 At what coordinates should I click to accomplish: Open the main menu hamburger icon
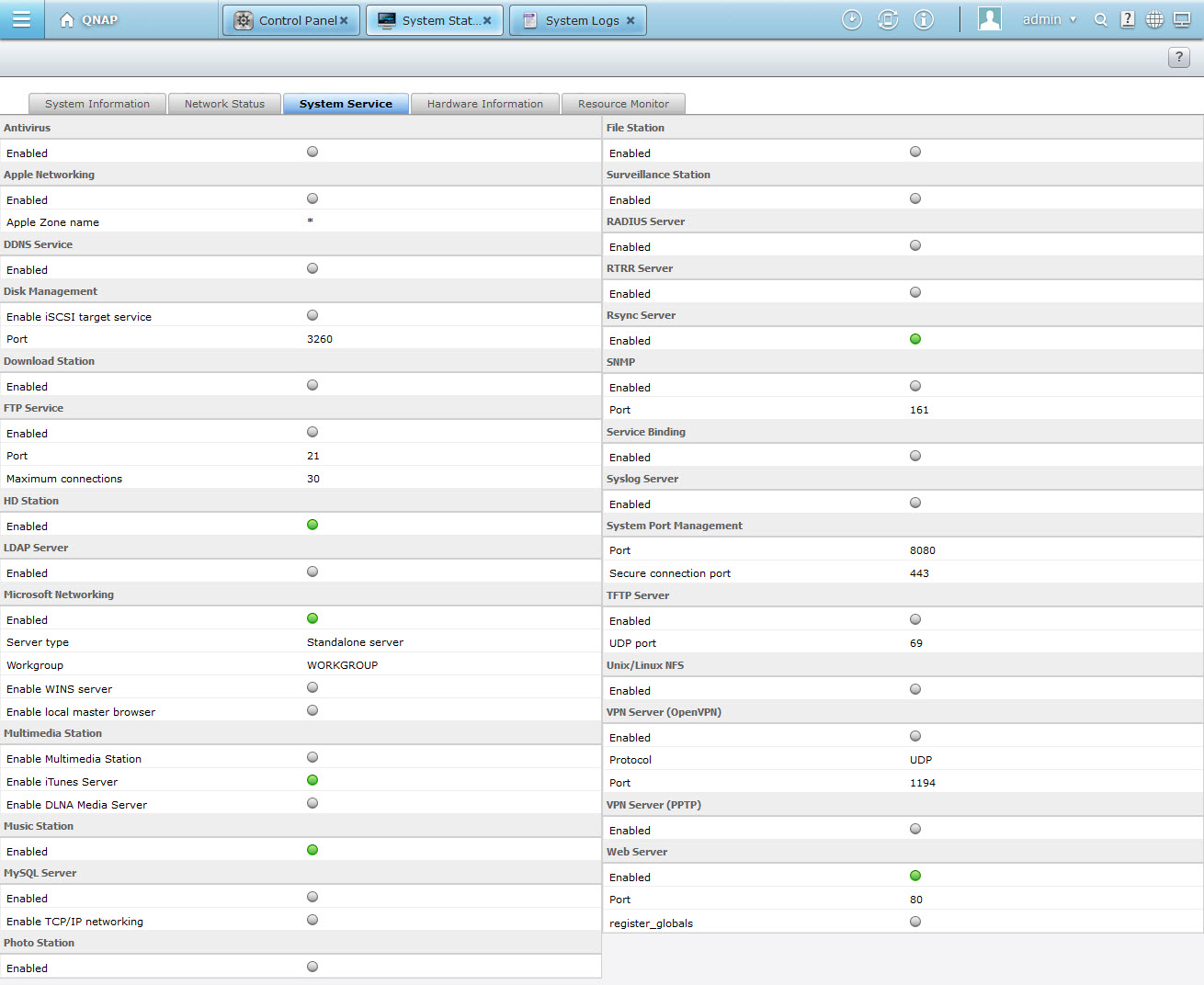21,19
